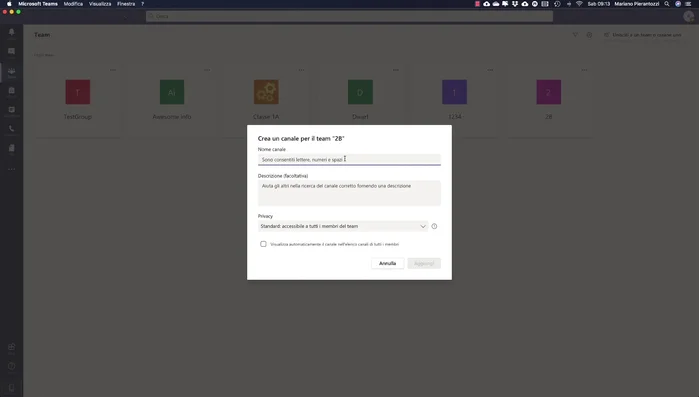Click the Teams search bar
The width and height of the screenshot is (699, 397).
tap(349, 16)
